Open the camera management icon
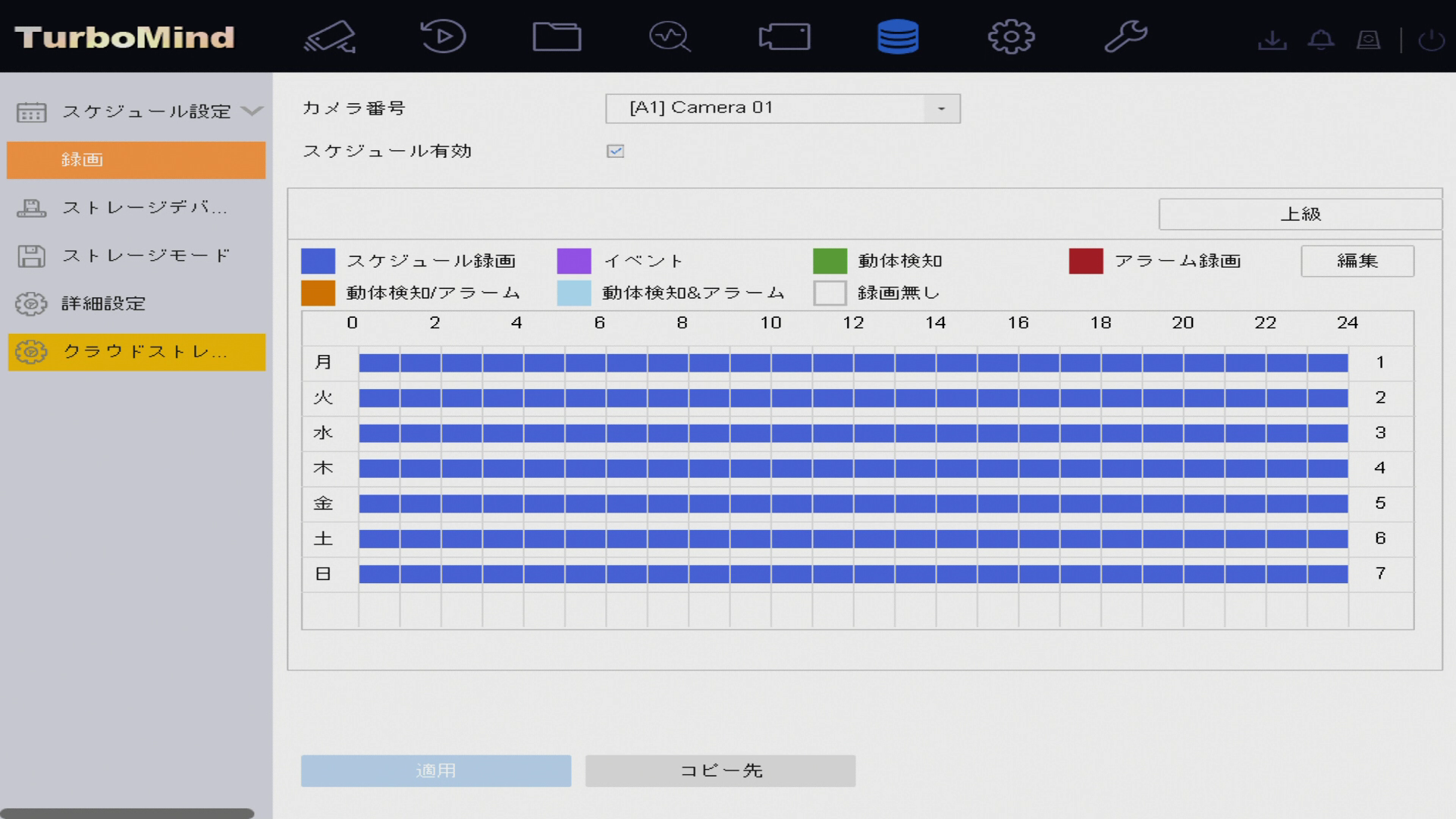Viewport: 1456px width, 819px height. point(784,36)
